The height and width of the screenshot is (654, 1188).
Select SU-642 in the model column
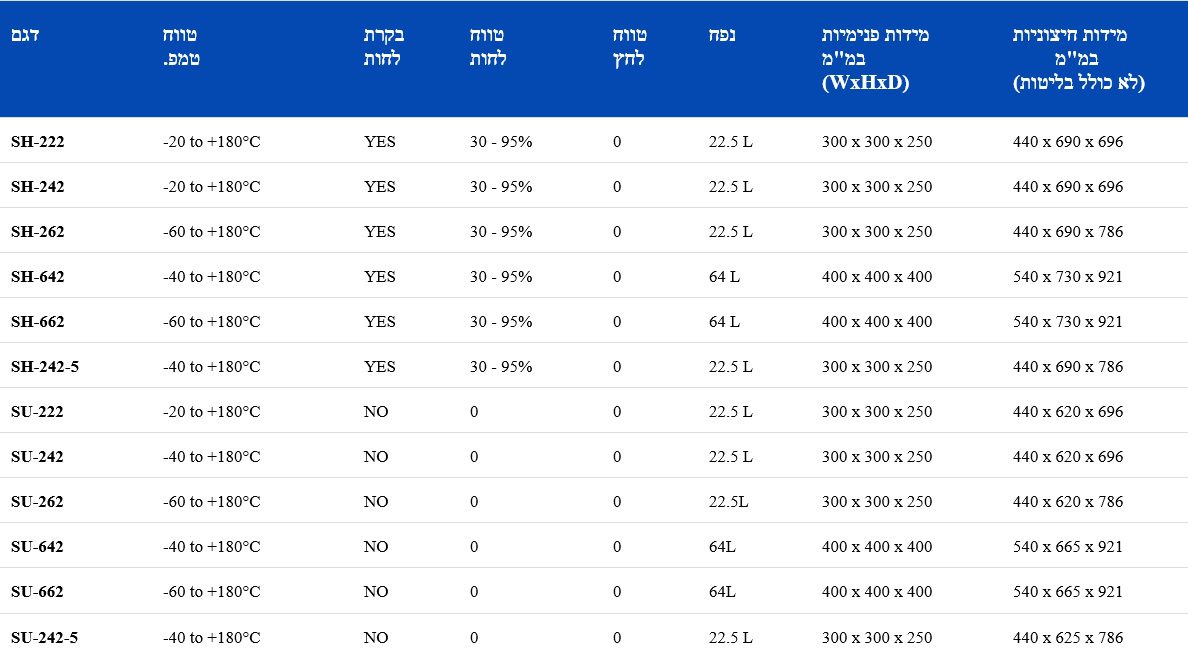(38, 547)
